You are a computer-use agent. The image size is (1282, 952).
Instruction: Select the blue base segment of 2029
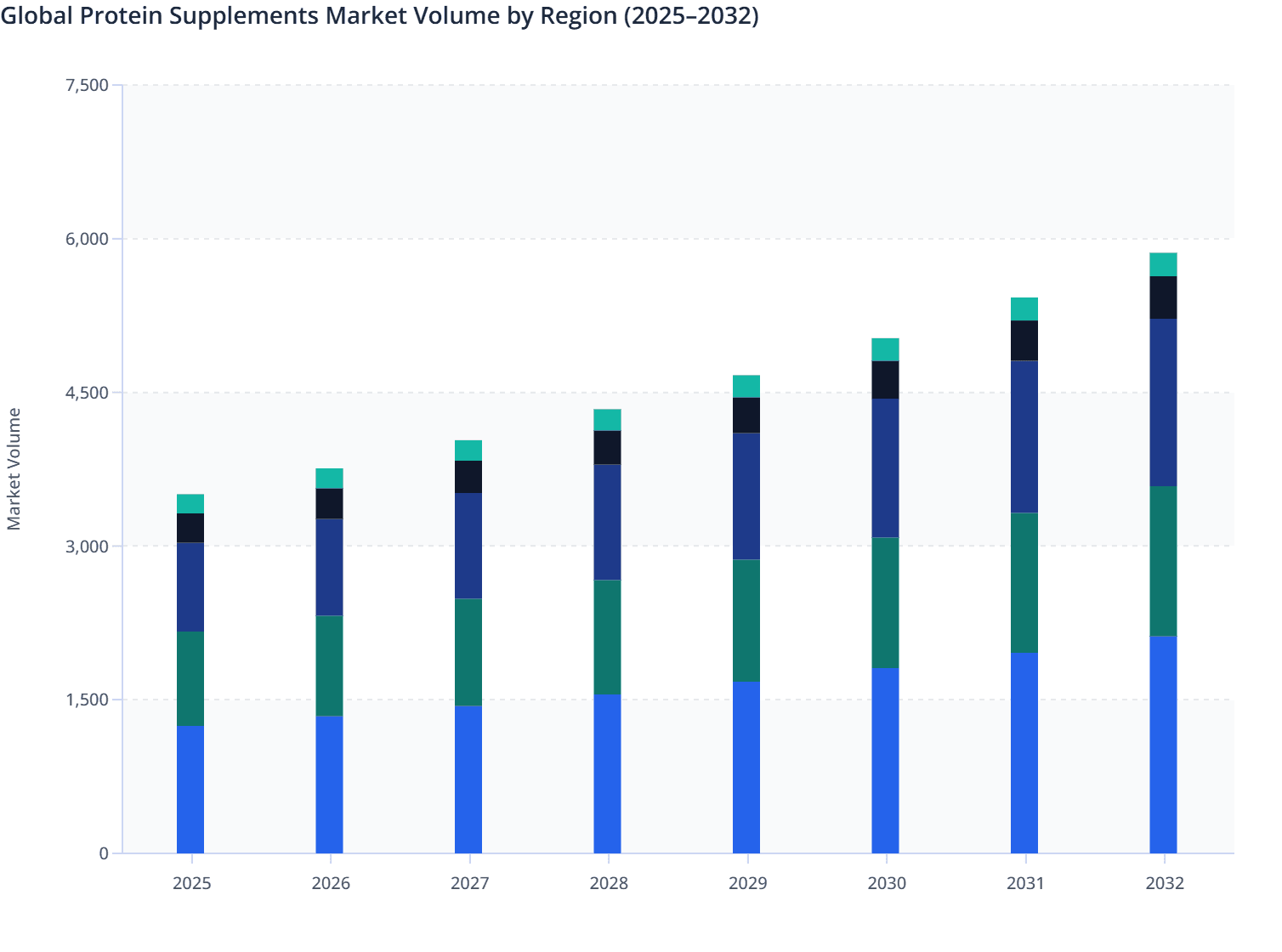(x=748, y=765)
